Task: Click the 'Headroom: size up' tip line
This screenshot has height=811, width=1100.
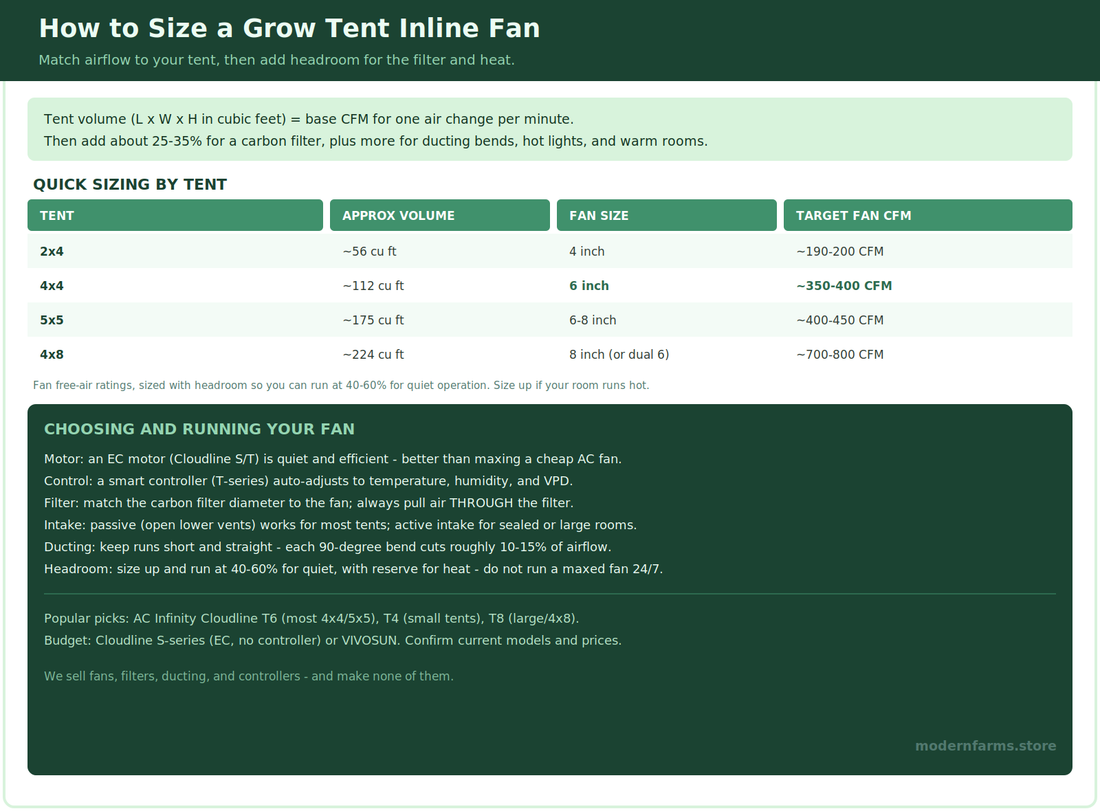Action: (353, 569)
